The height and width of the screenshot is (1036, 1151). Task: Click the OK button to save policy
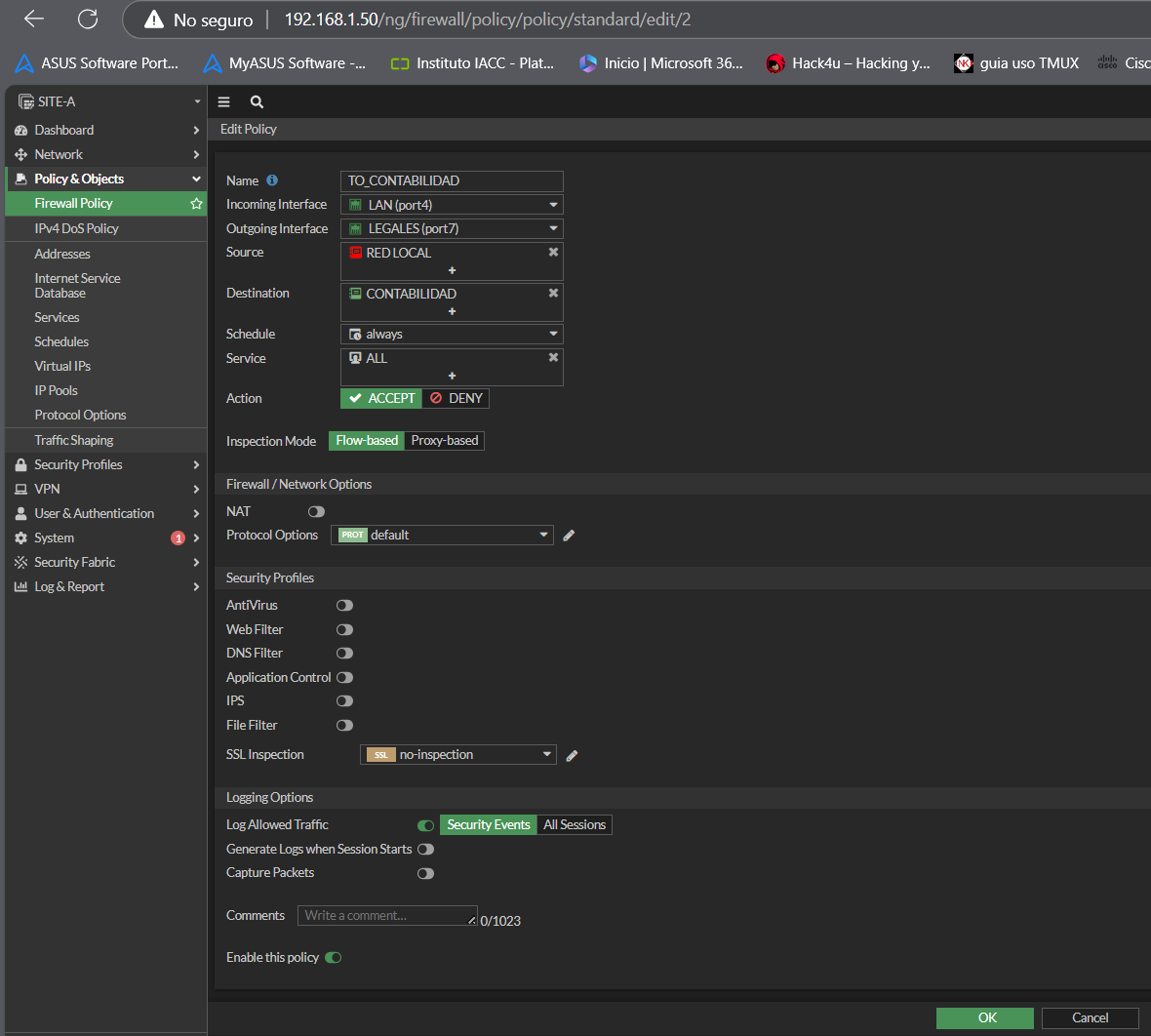click(985, 1017)
